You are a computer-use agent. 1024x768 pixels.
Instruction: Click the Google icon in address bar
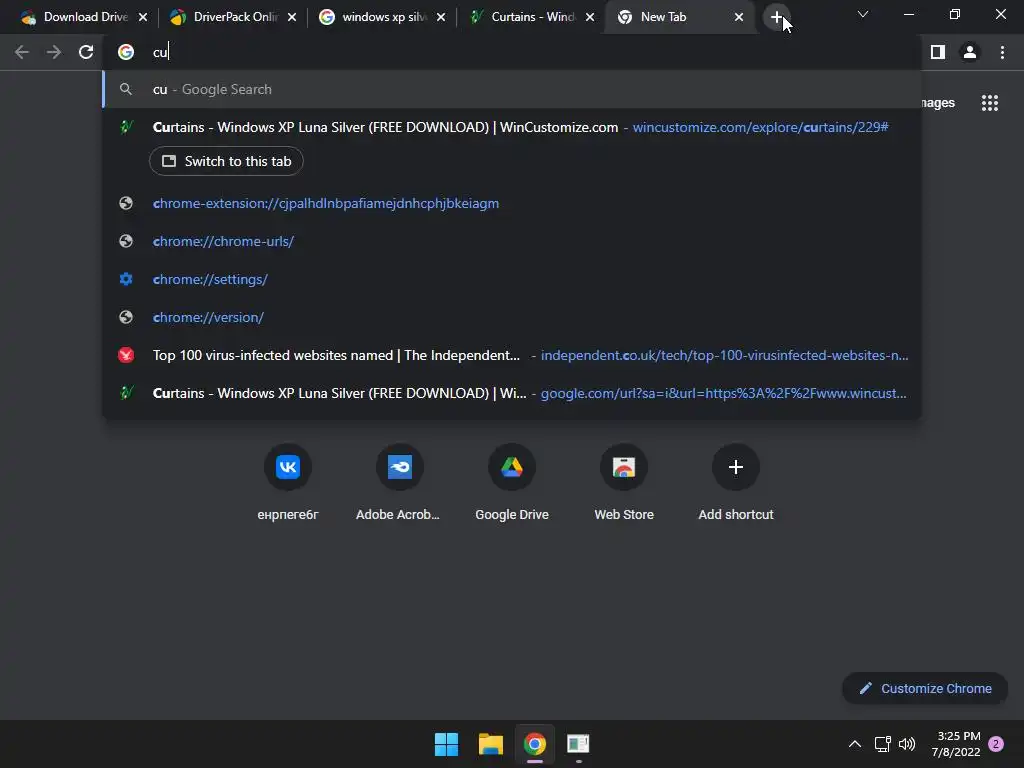click(x=126, y=52)
